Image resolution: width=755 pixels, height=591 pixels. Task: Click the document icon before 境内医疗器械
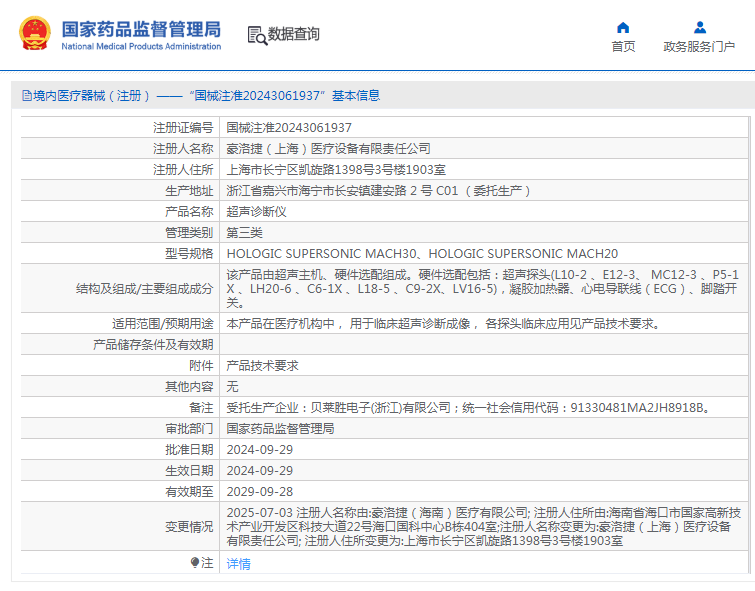pos(26,95)
